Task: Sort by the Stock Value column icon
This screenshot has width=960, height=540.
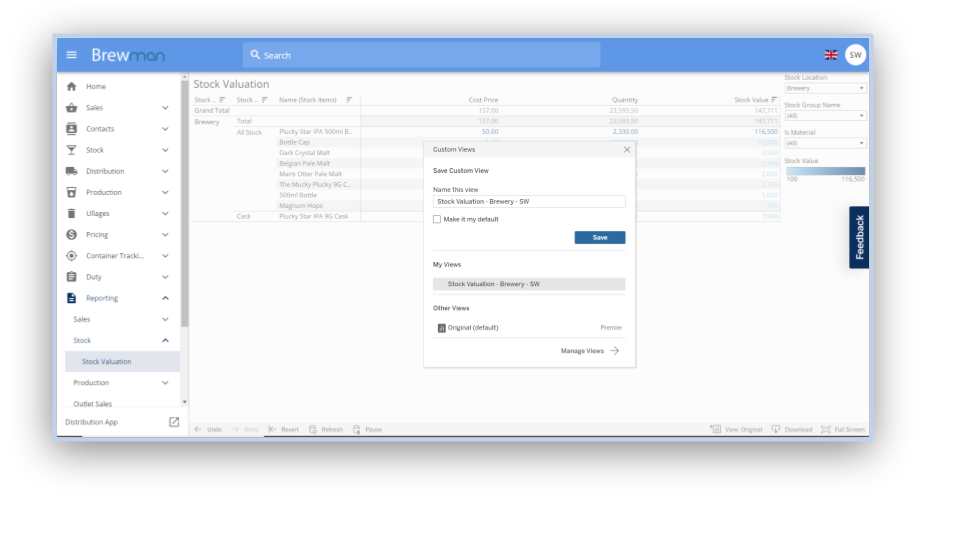Action: click(774, 100)
